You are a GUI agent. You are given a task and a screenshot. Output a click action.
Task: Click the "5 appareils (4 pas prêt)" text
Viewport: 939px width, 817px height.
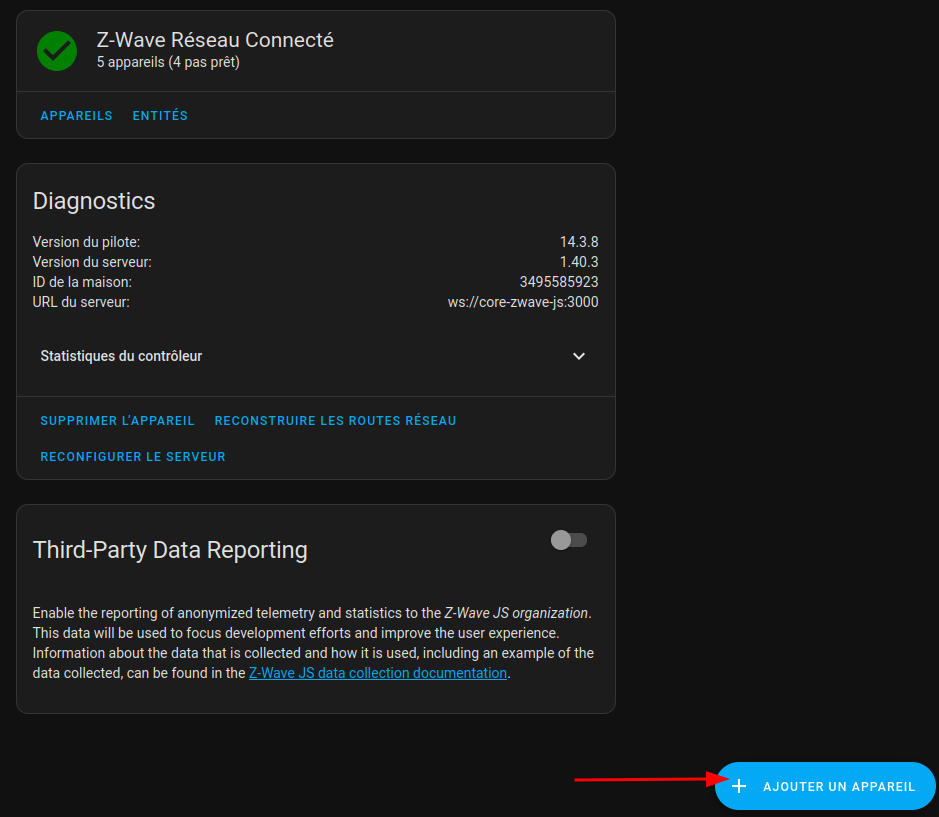pos(168,62)
